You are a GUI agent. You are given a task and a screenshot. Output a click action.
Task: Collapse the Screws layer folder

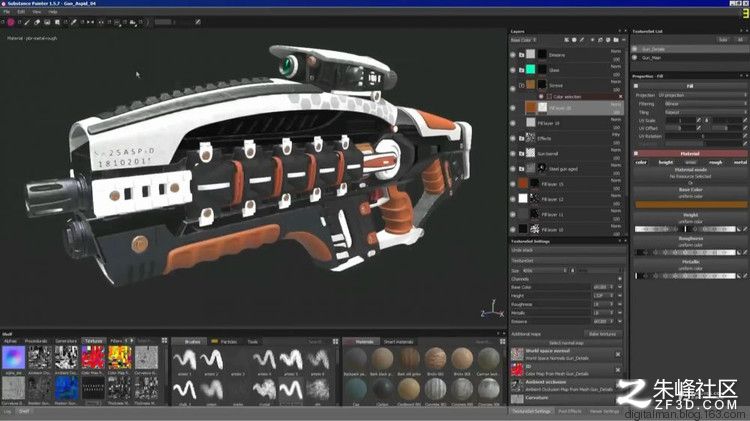click(521, 86)
